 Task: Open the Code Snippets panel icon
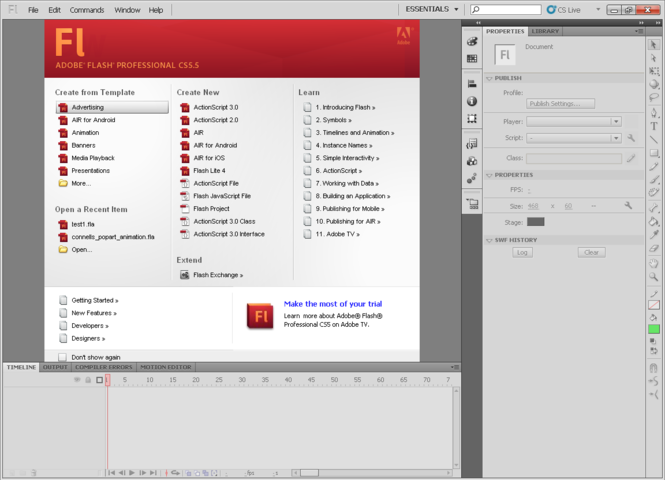tap(472, 144)
